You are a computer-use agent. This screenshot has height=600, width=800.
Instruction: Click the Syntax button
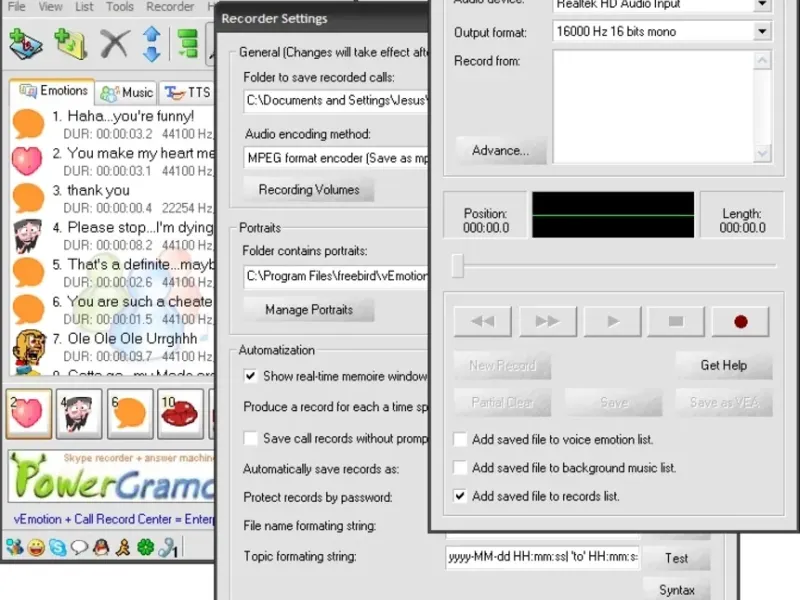(x=677, y=590)
